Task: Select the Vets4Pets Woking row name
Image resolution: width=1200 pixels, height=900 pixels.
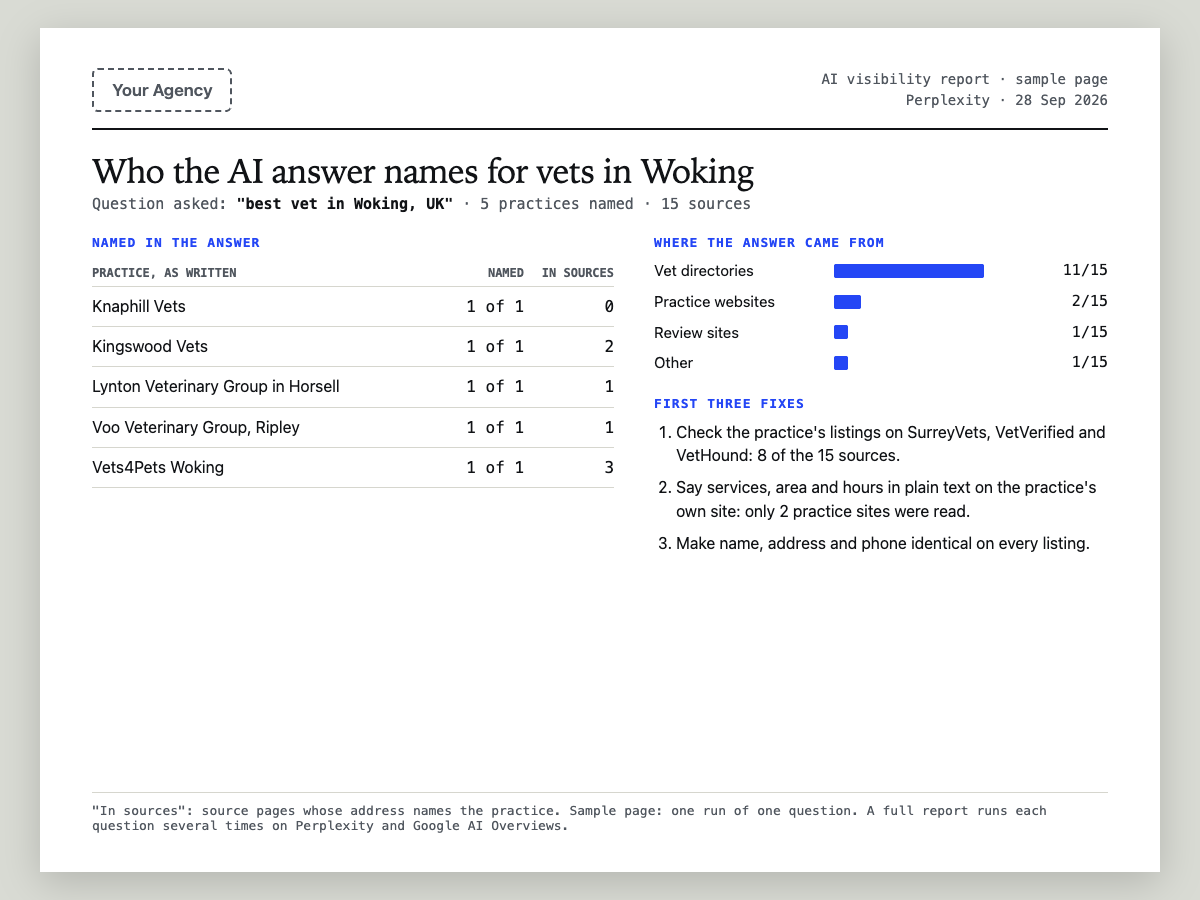Action: 158,467
